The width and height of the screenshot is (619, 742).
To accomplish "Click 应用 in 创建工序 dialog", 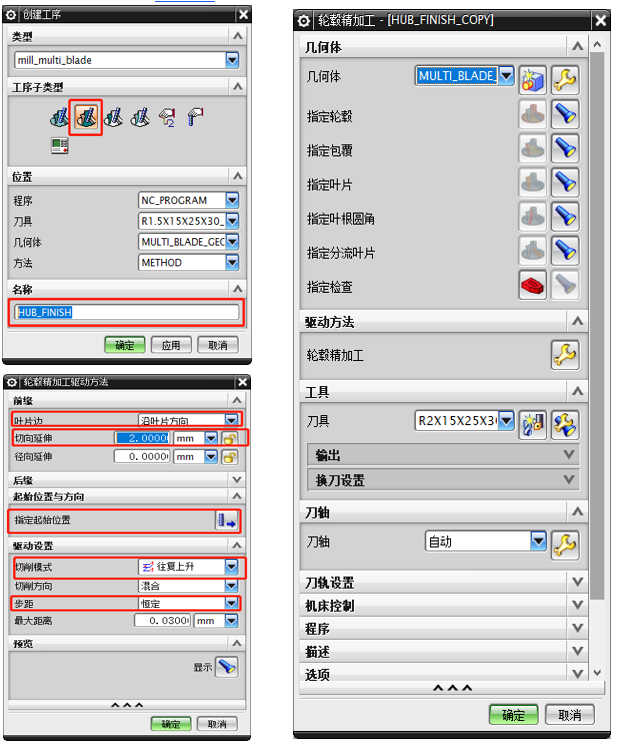I will pos(171,345).
